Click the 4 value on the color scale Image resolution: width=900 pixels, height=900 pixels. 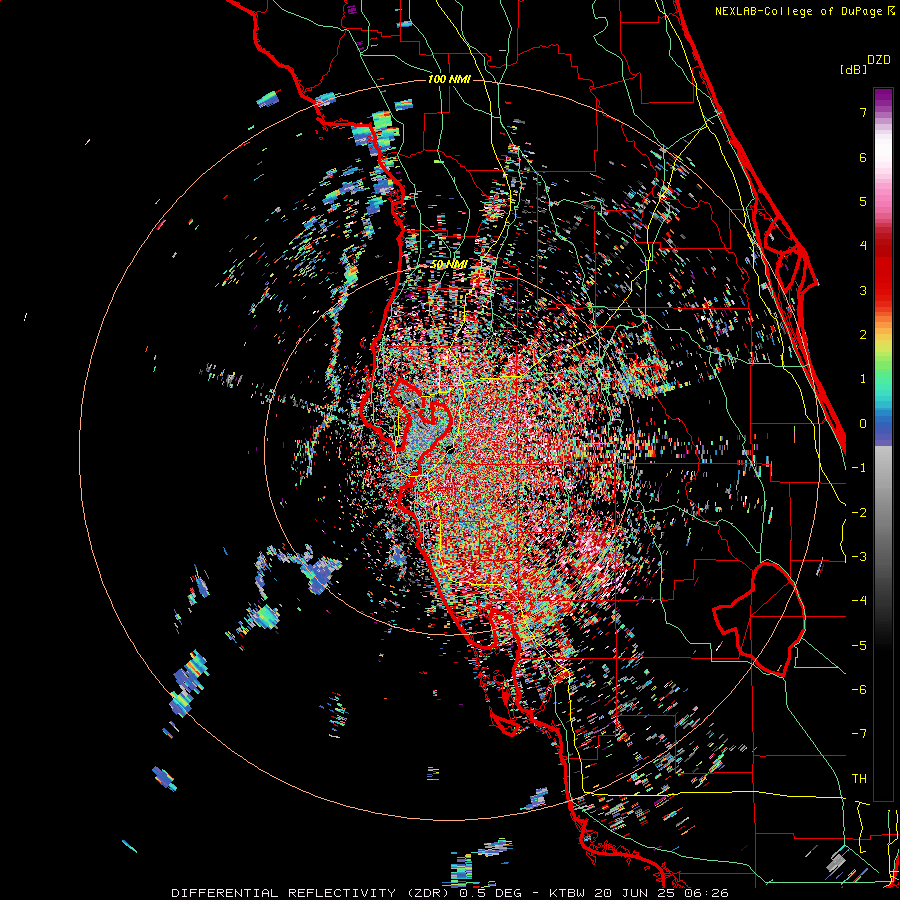click(863, 246)
